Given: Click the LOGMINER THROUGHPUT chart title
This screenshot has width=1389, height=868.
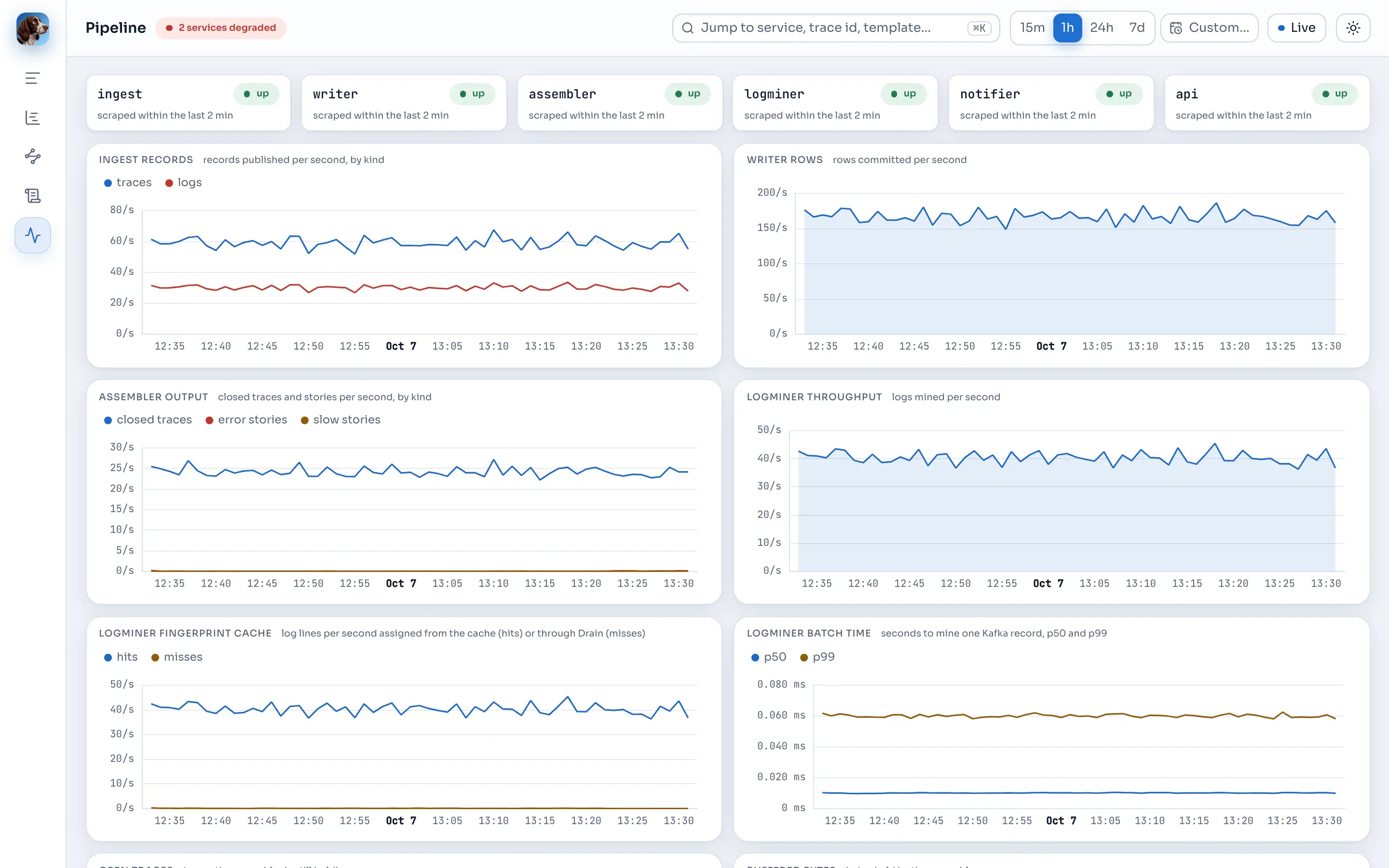Looking at the screenshot, I should tap(814, 397).
